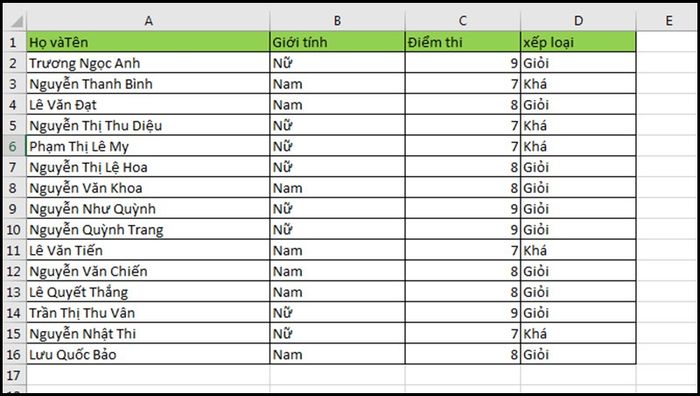Screen dimensions: 700x396
Task: Select cell containing 'Lưu Quốc Bảo'
Action: pyautogui.click(x=148, y=354)
